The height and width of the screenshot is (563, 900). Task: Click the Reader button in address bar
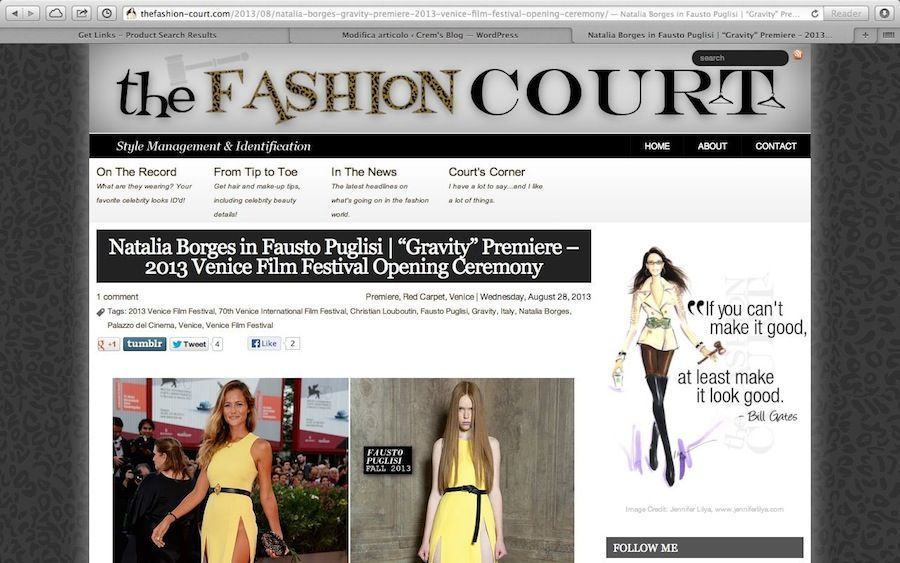tap(846, 13)
